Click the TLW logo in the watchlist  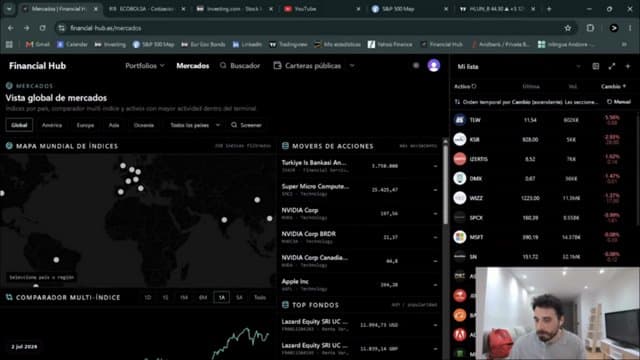pos(460,120)
